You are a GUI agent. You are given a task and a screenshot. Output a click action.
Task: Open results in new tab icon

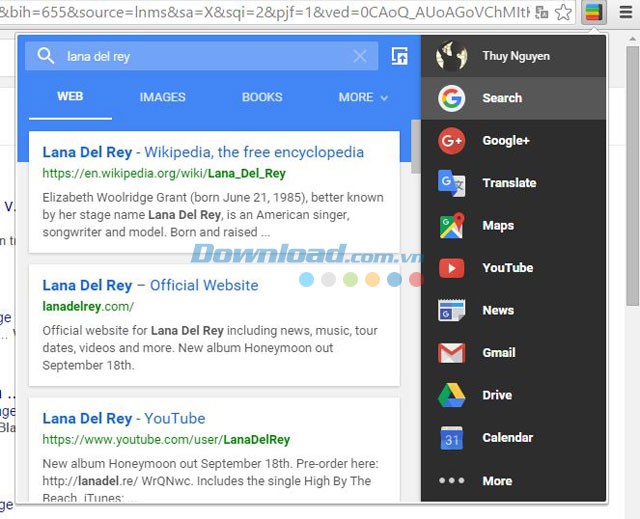click(x=400, y=56)
